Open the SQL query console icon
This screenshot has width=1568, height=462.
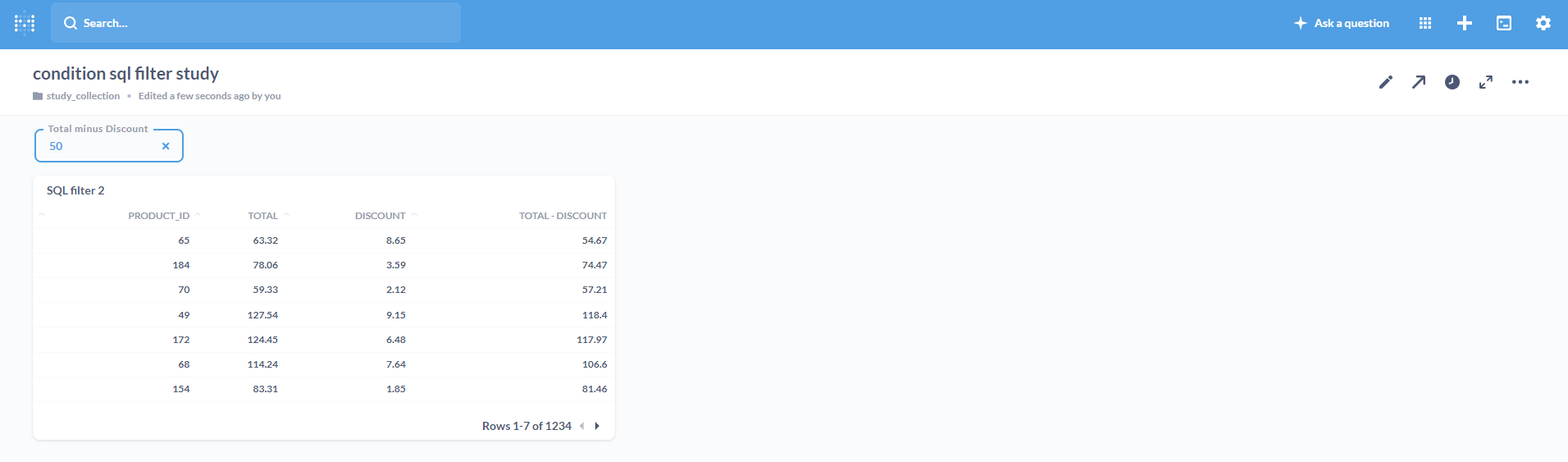click(1504, 23)
